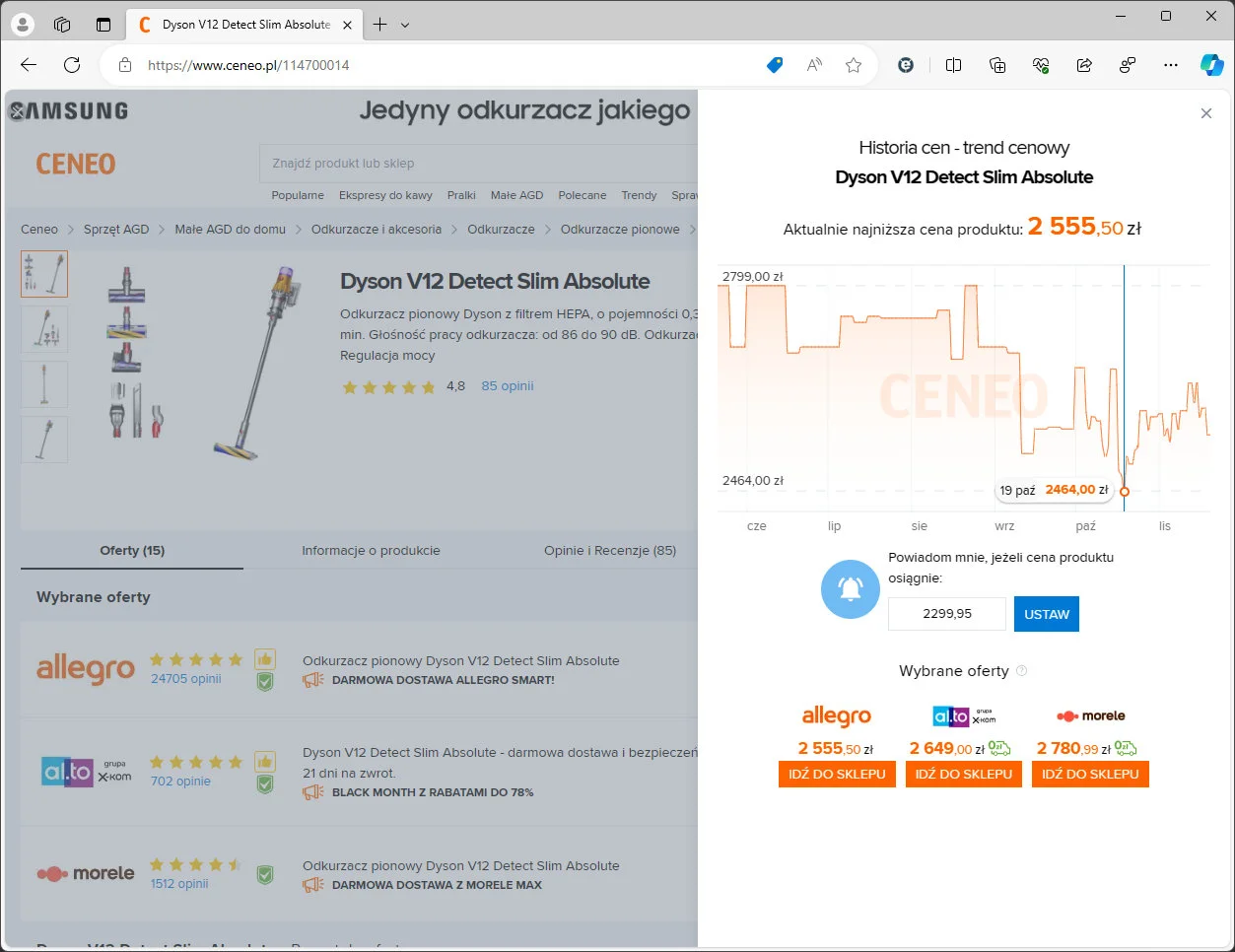
Task: Add page to favorites with star icon
Action: pos(854,65)
